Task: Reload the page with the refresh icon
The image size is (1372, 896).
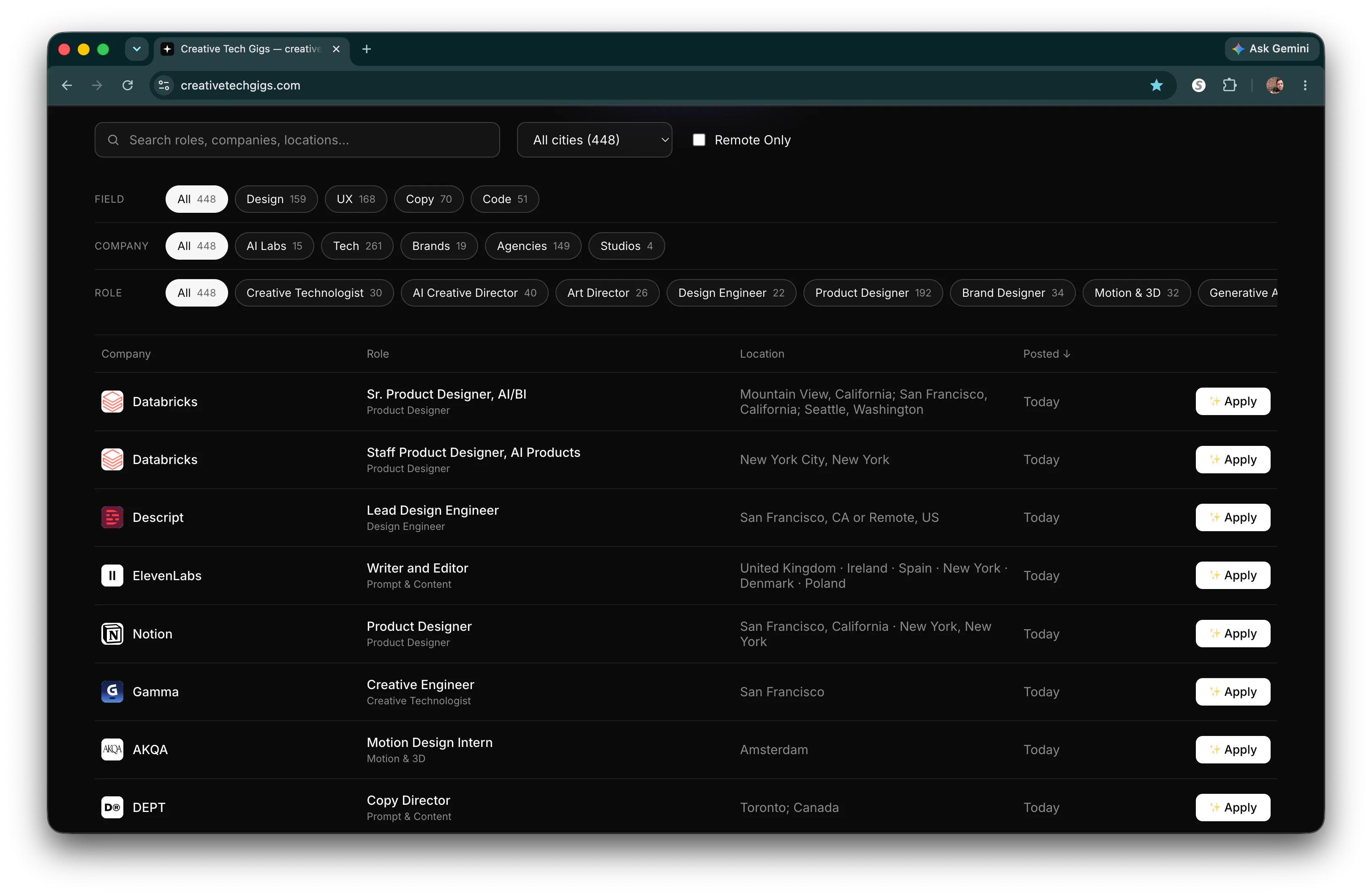Action: (x=128, y=85)
